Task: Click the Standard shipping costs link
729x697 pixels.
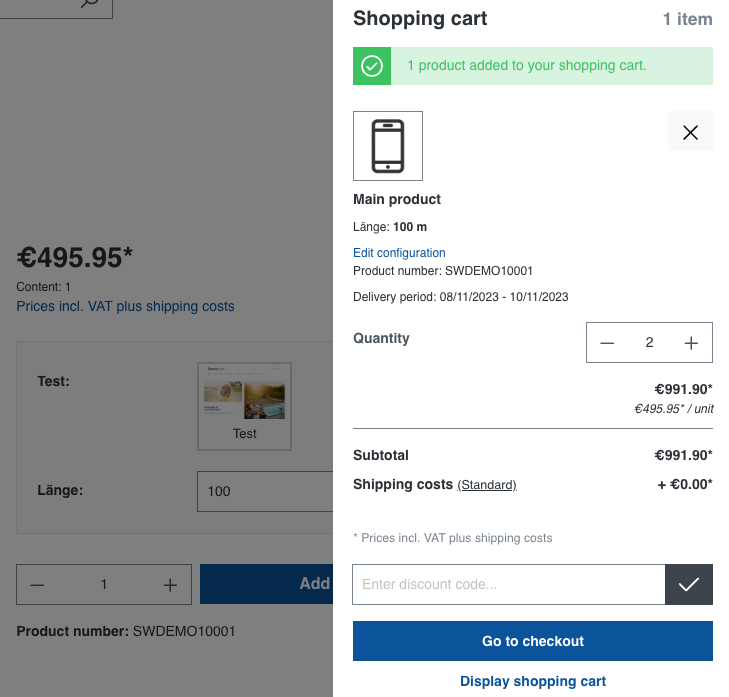Action: 487,485
